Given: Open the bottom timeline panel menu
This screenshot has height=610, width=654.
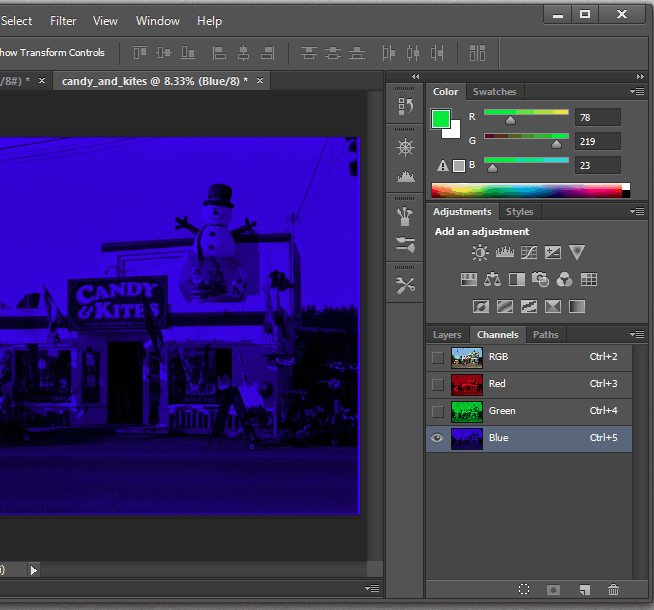Looking at the screenshot, I should [372, 588].
